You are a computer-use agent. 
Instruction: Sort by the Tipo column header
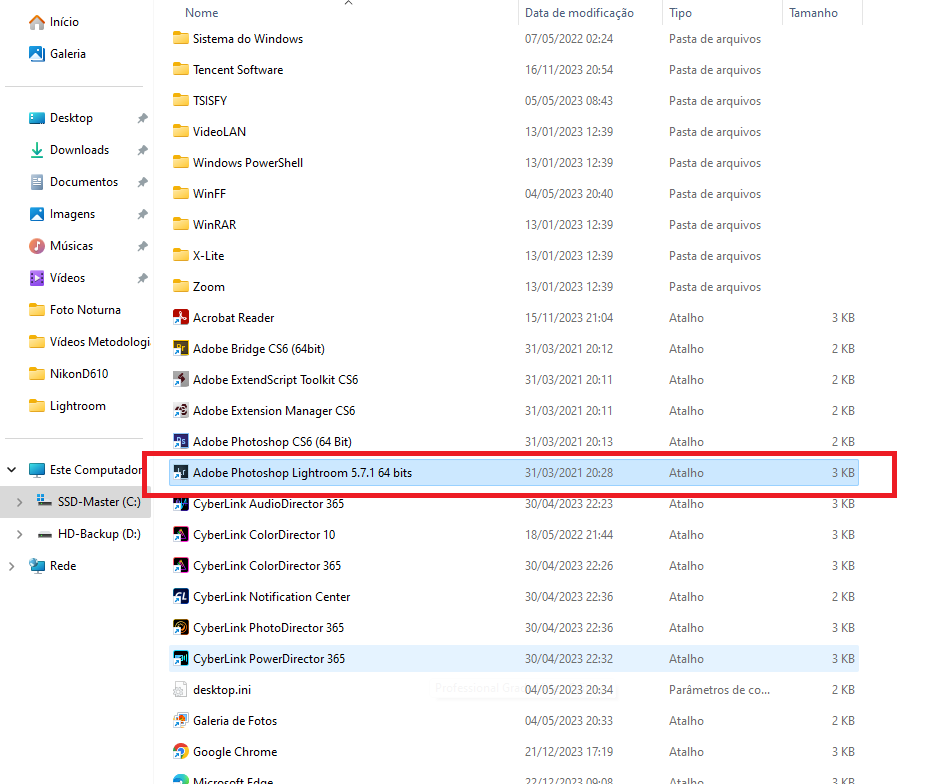[680, 13]
